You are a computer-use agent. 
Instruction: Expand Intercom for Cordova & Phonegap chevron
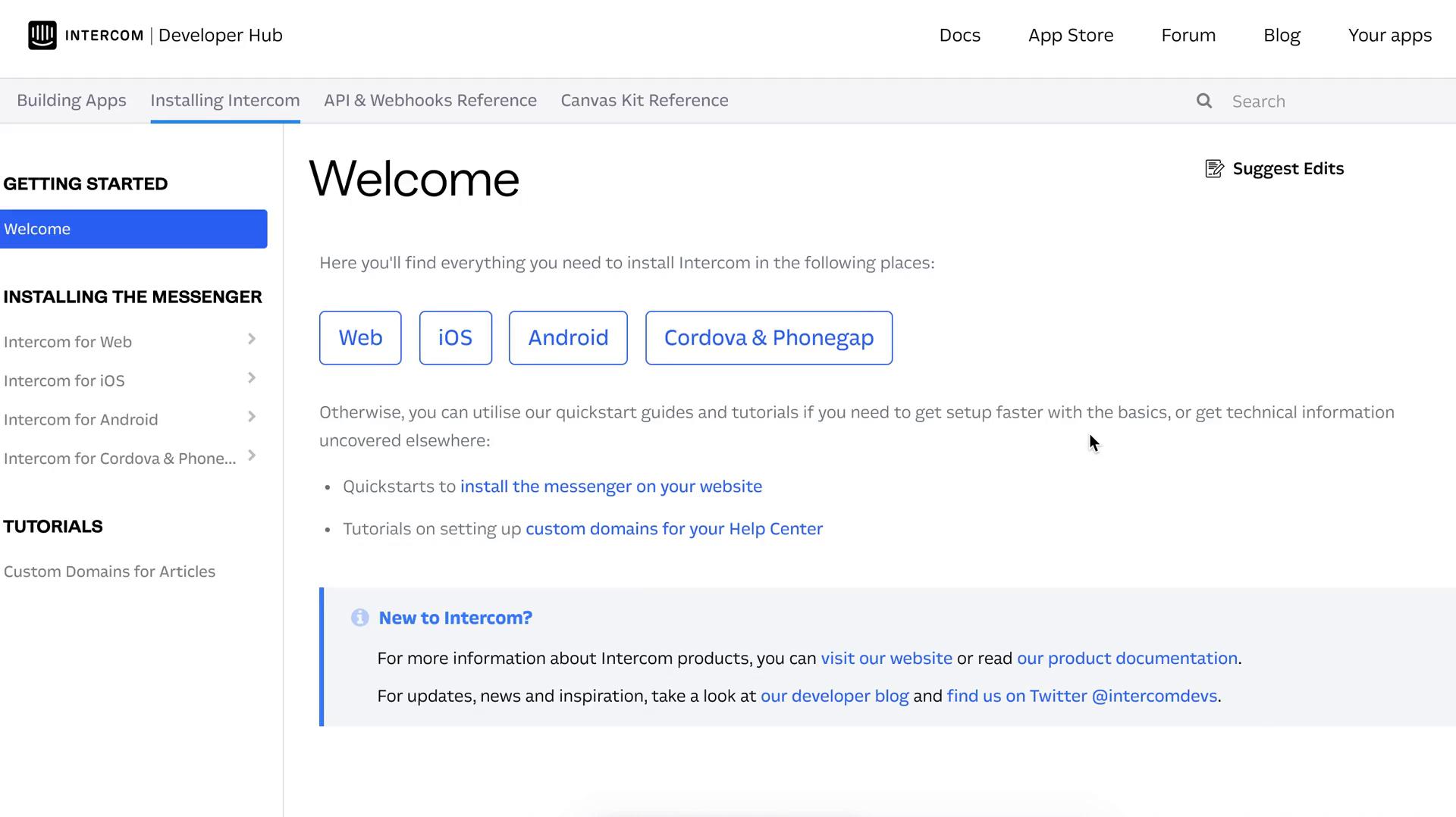[252, 455]
